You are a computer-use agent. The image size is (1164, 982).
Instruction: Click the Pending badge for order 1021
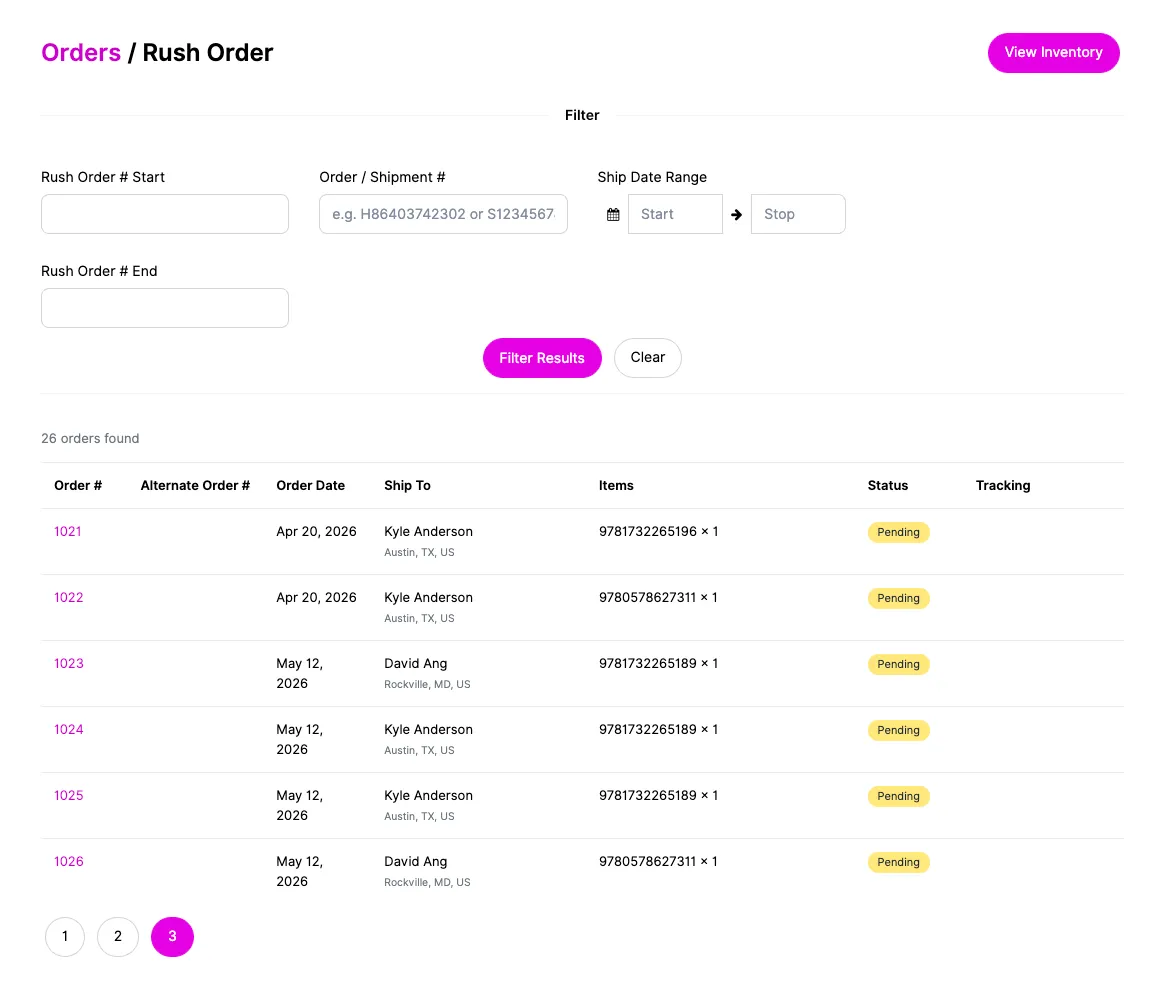coord(898,532)
